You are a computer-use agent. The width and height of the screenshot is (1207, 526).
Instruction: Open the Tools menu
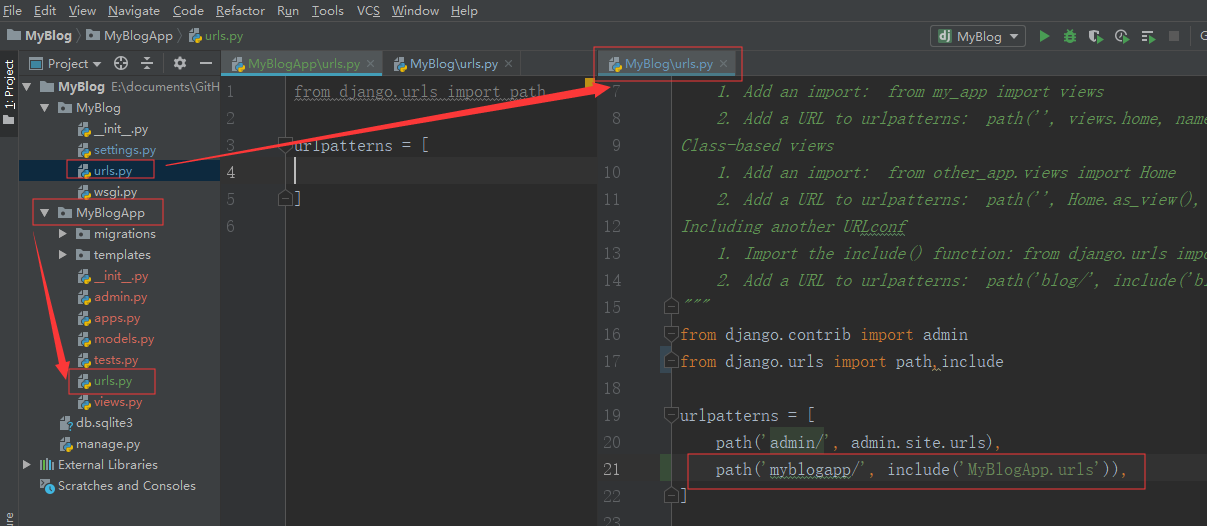tap(328, 11)
